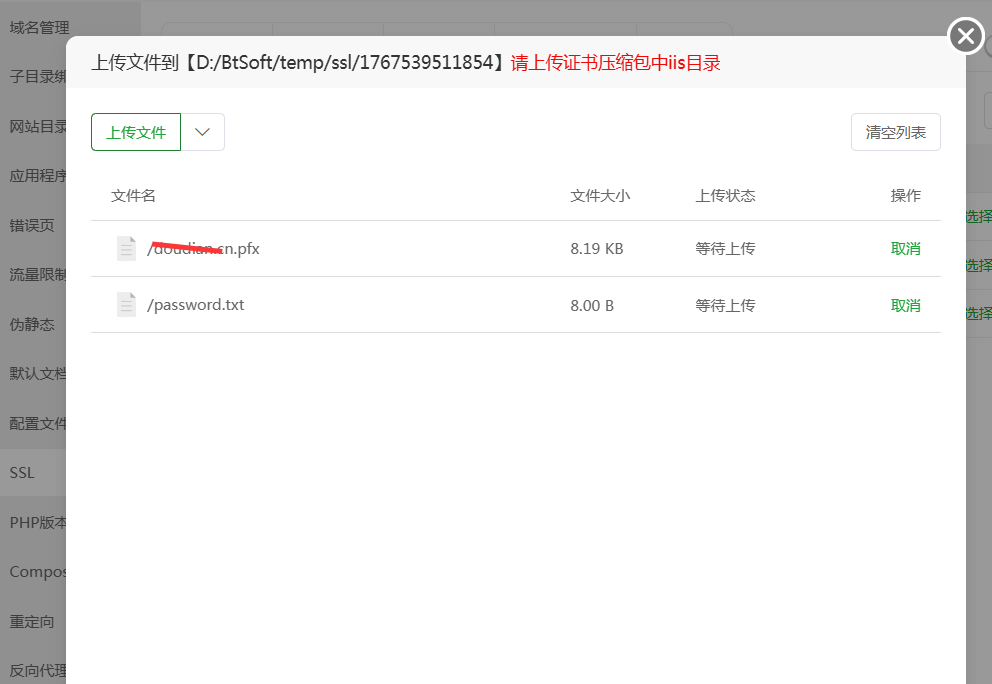Click the file icon beside password.txt

pyautogui.click(x=126, y=304)
